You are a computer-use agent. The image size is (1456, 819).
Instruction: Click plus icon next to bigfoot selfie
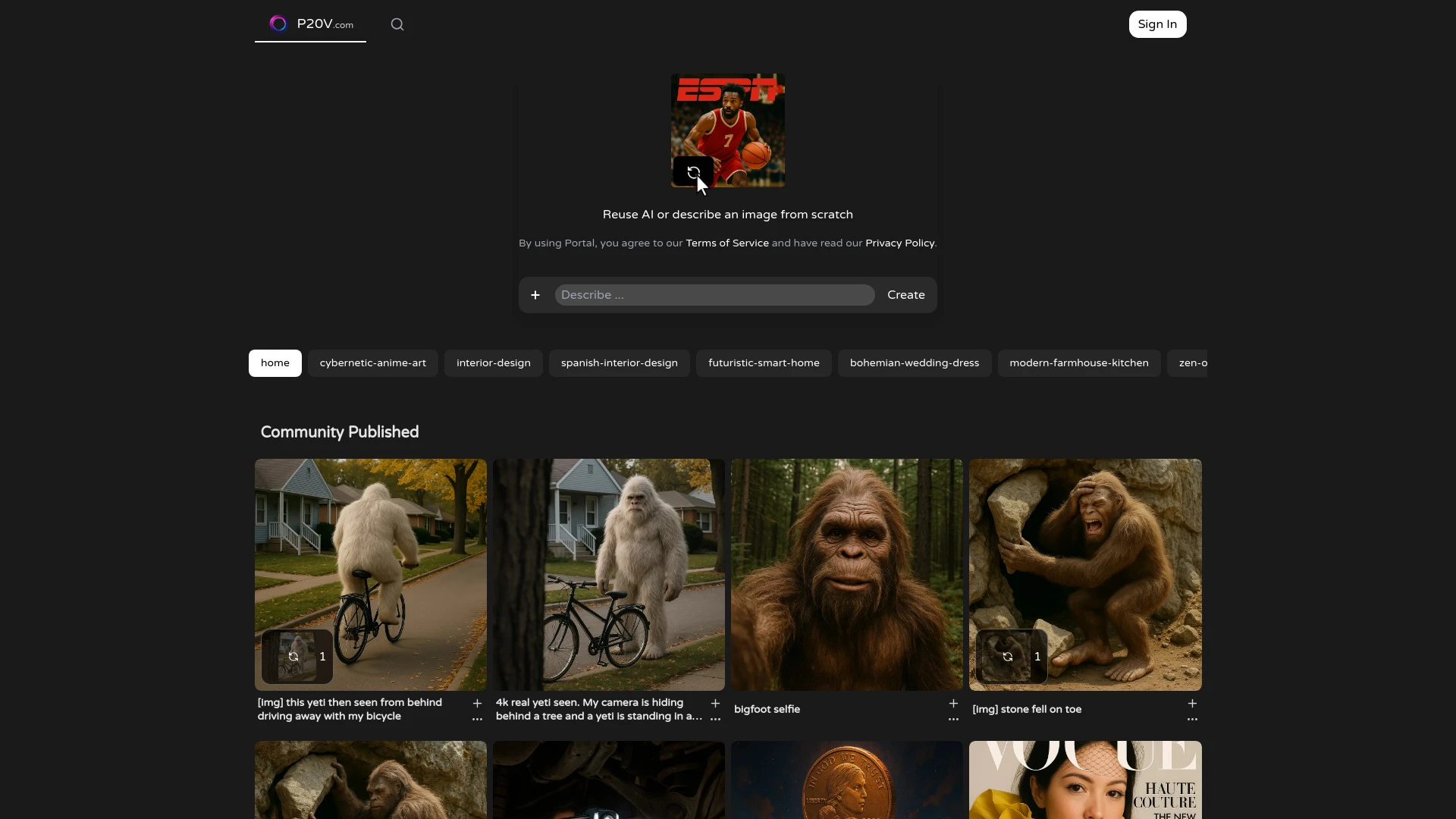tap(953, 703)
